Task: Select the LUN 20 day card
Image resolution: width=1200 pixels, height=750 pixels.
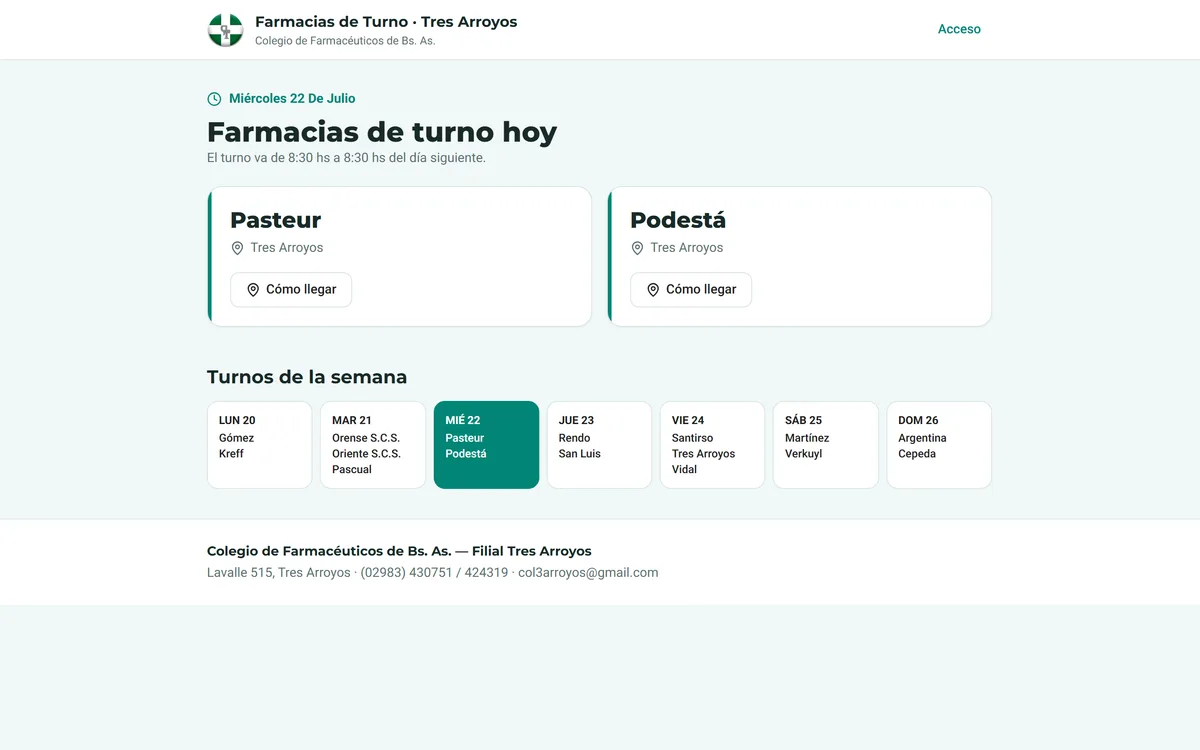Action: [x=260, y=445]
